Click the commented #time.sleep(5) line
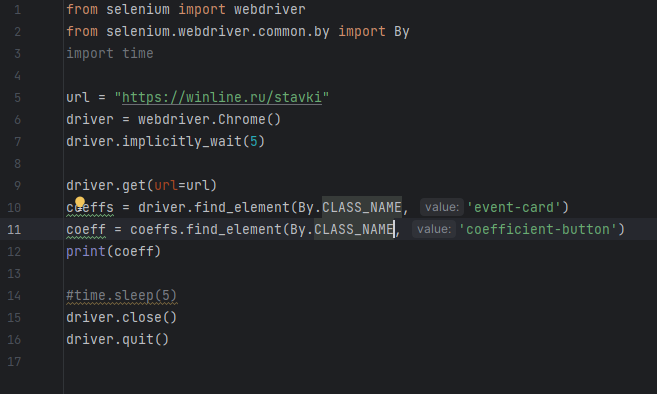 point(122,296)
